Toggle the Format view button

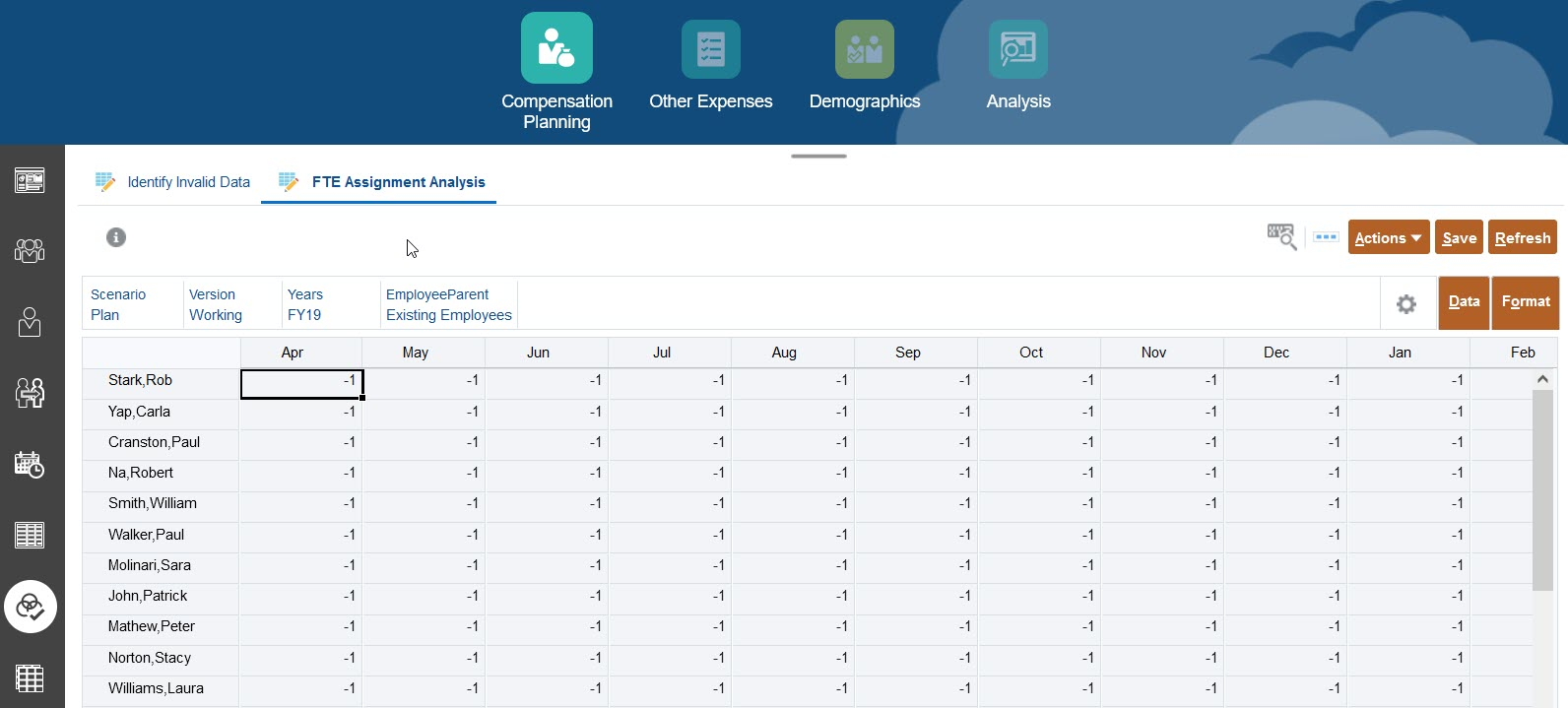pos(1525,302)
